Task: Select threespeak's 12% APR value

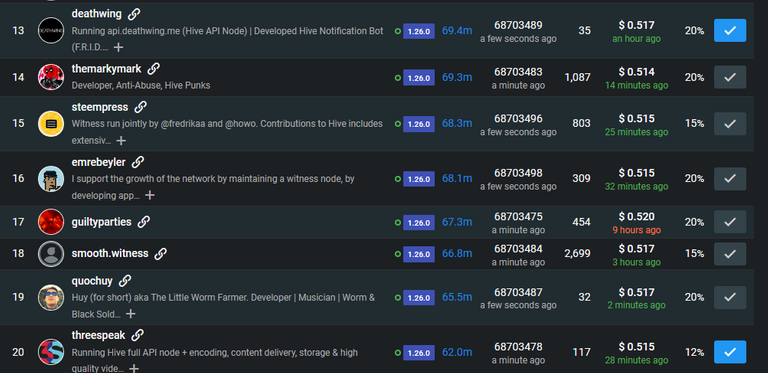Action: tap(695, 352)
